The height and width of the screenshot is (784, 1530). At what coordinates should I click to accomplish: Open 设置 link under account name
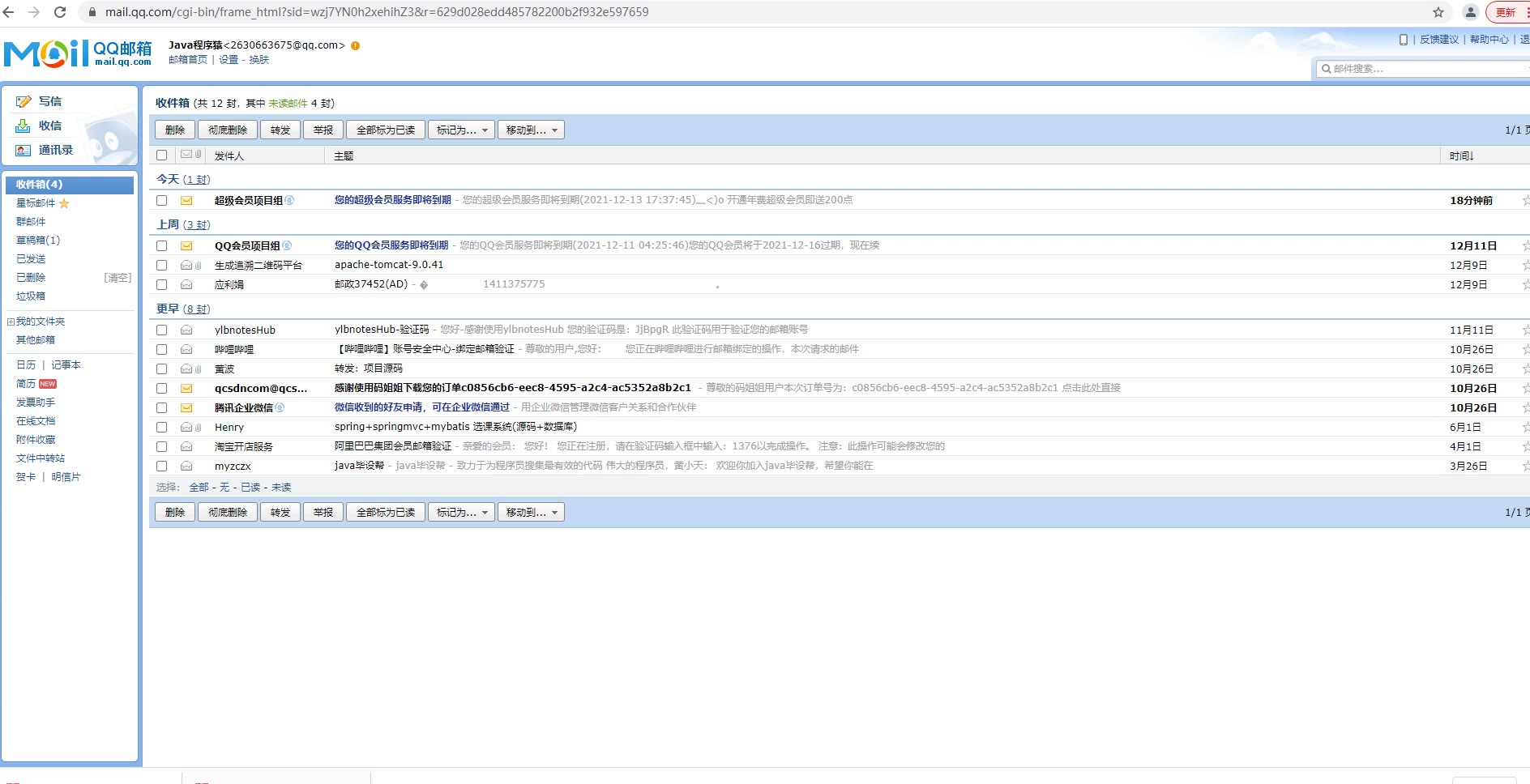coord(229,60)
